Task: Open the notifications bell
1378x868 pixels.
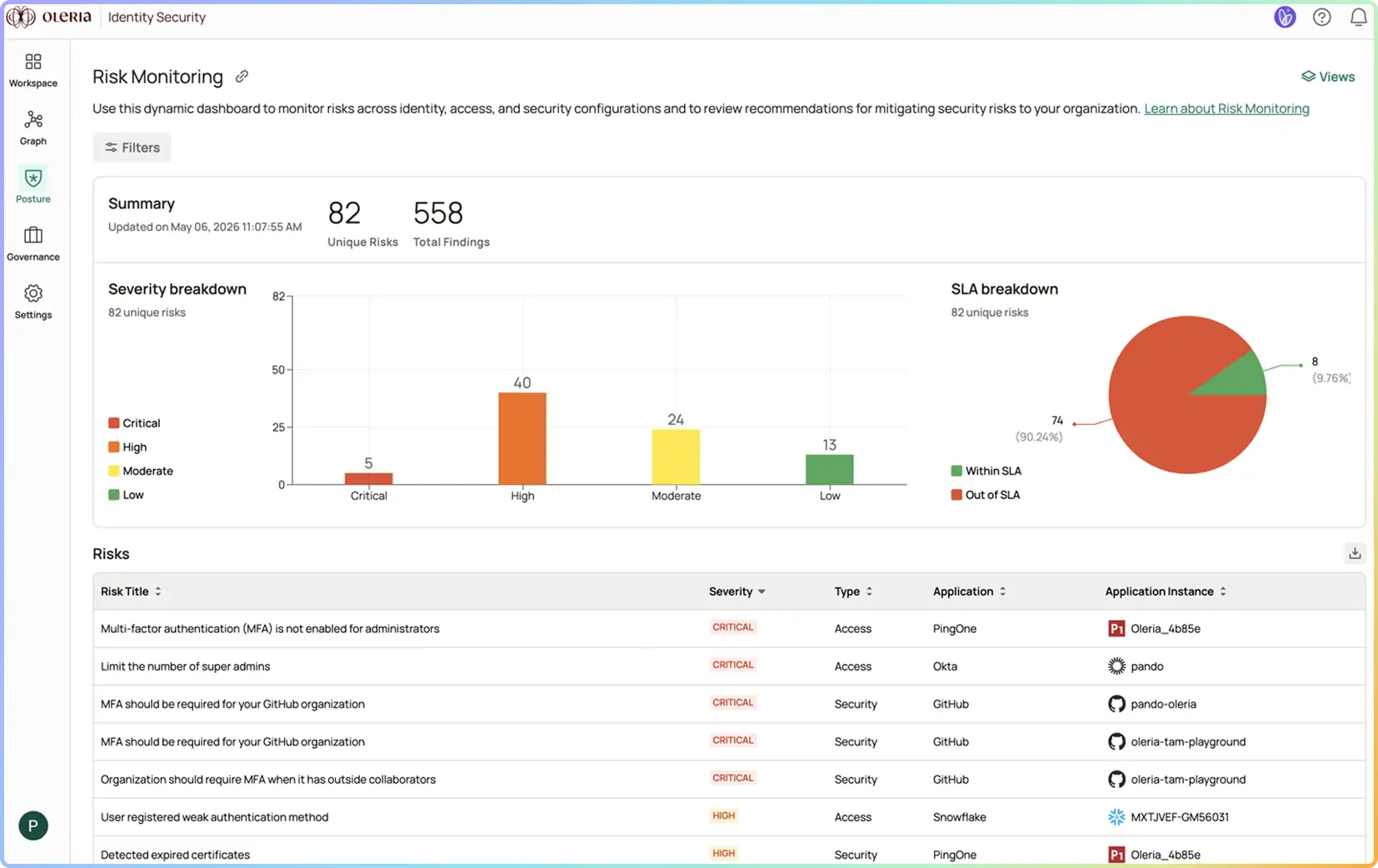Action: click(x=1358, y=17)
